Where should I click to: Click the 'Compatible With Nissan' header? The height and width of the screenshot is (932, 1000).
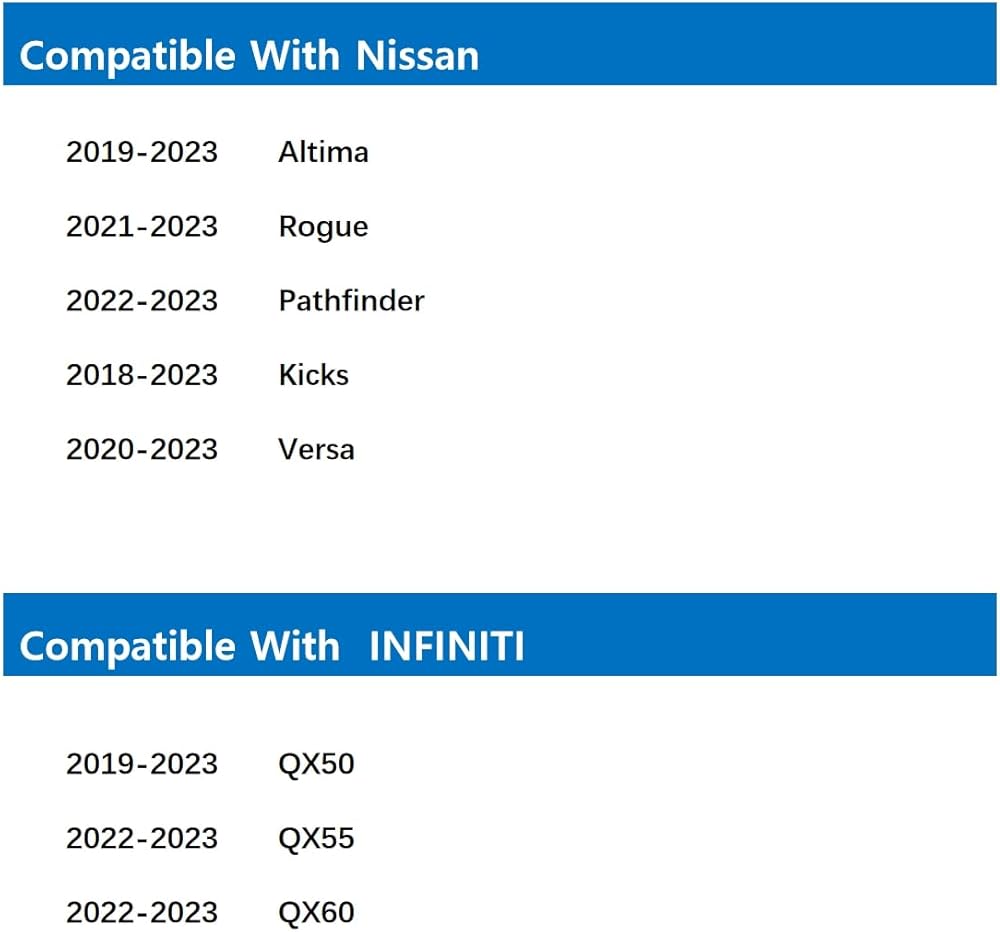point(249,56)
